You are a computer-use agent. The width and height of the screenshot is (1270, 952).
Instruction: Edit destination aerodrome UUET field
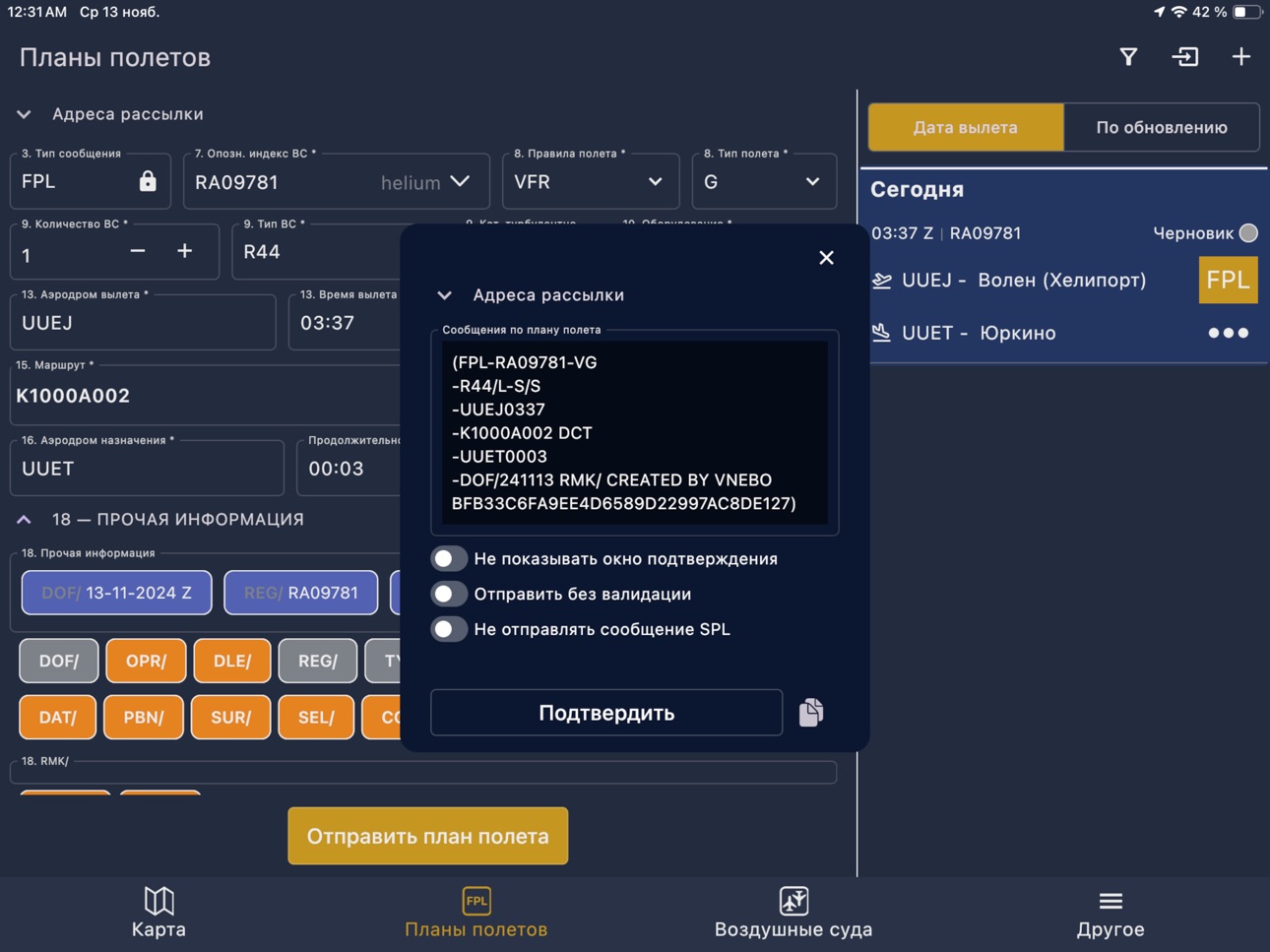coord(147,468)
